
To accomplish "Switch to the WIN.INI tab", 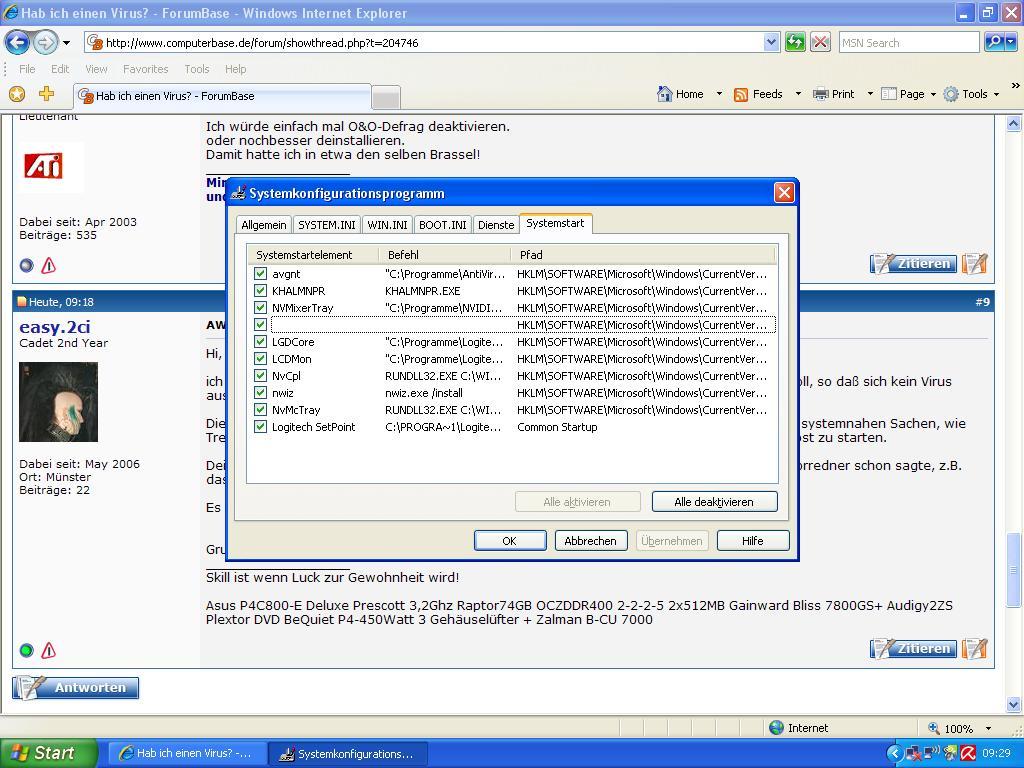I will (387, 225).
